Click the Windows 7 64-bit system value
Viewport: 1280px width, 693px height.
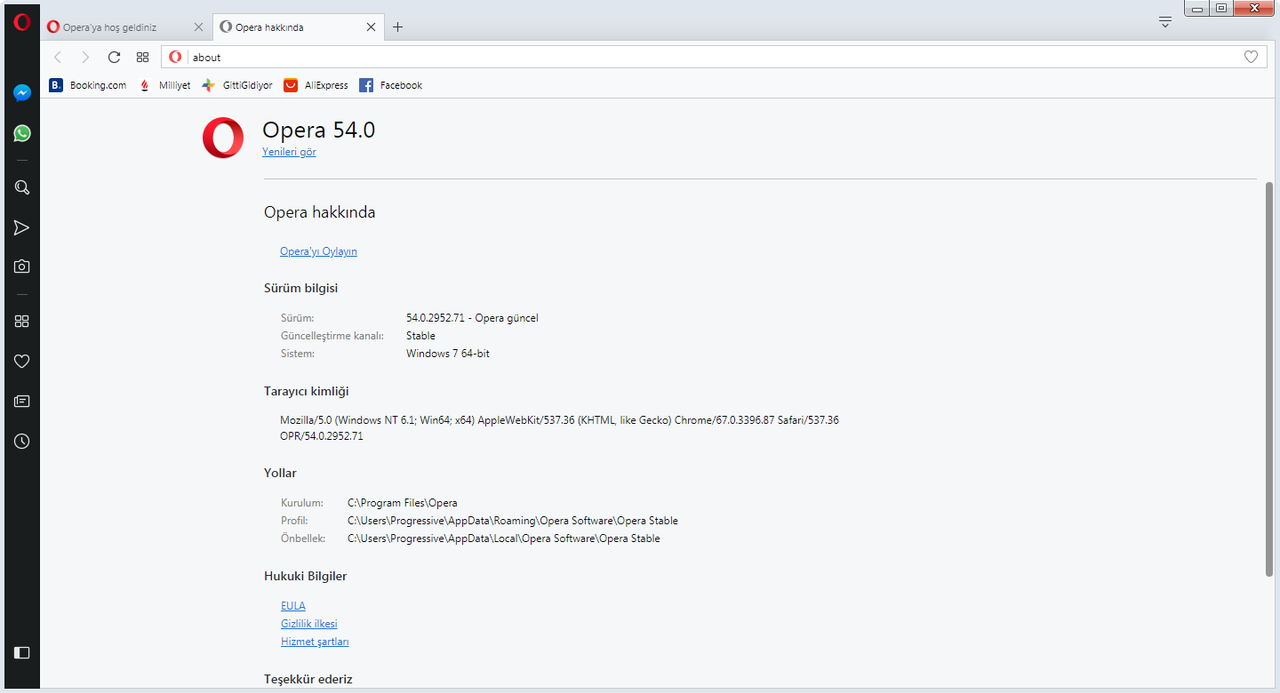point(448,354)
